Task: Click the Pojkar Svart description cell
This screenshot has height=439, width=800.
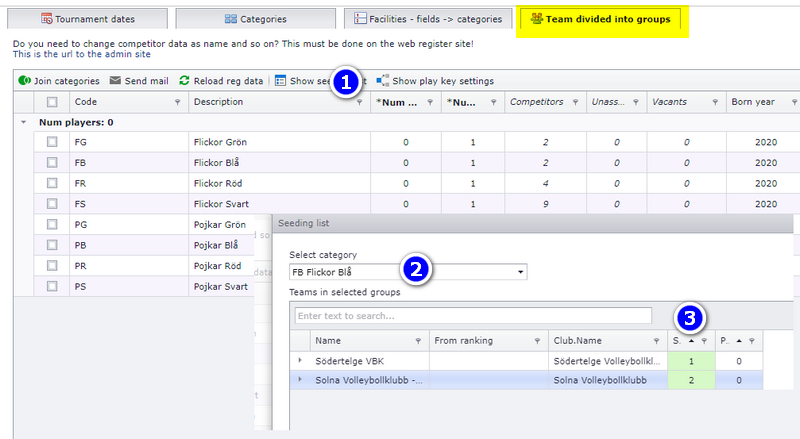Action: click(220, 286)
